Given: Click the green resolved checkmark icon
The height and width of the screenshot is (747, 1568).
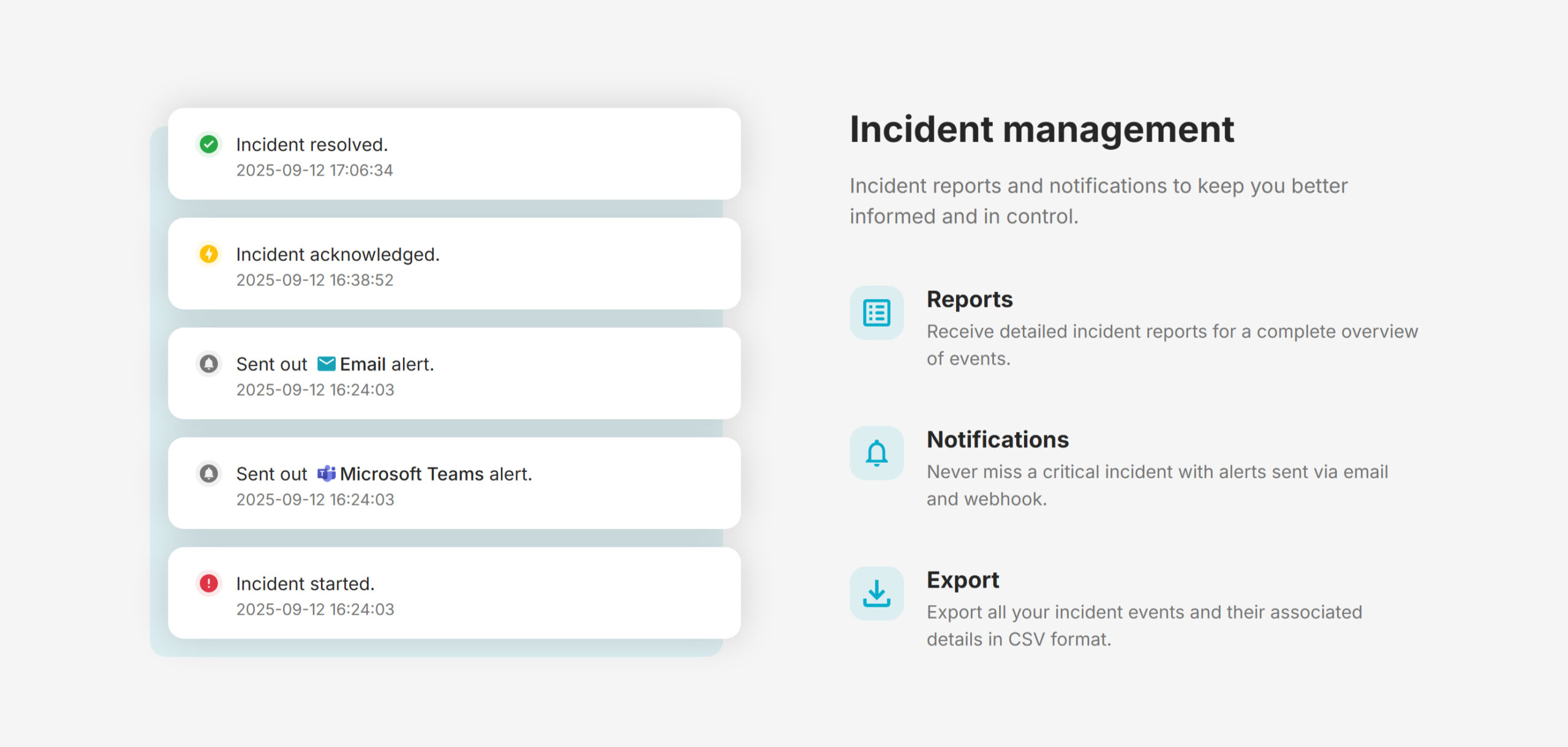Looking at the screenshot, I should [209, 145].
